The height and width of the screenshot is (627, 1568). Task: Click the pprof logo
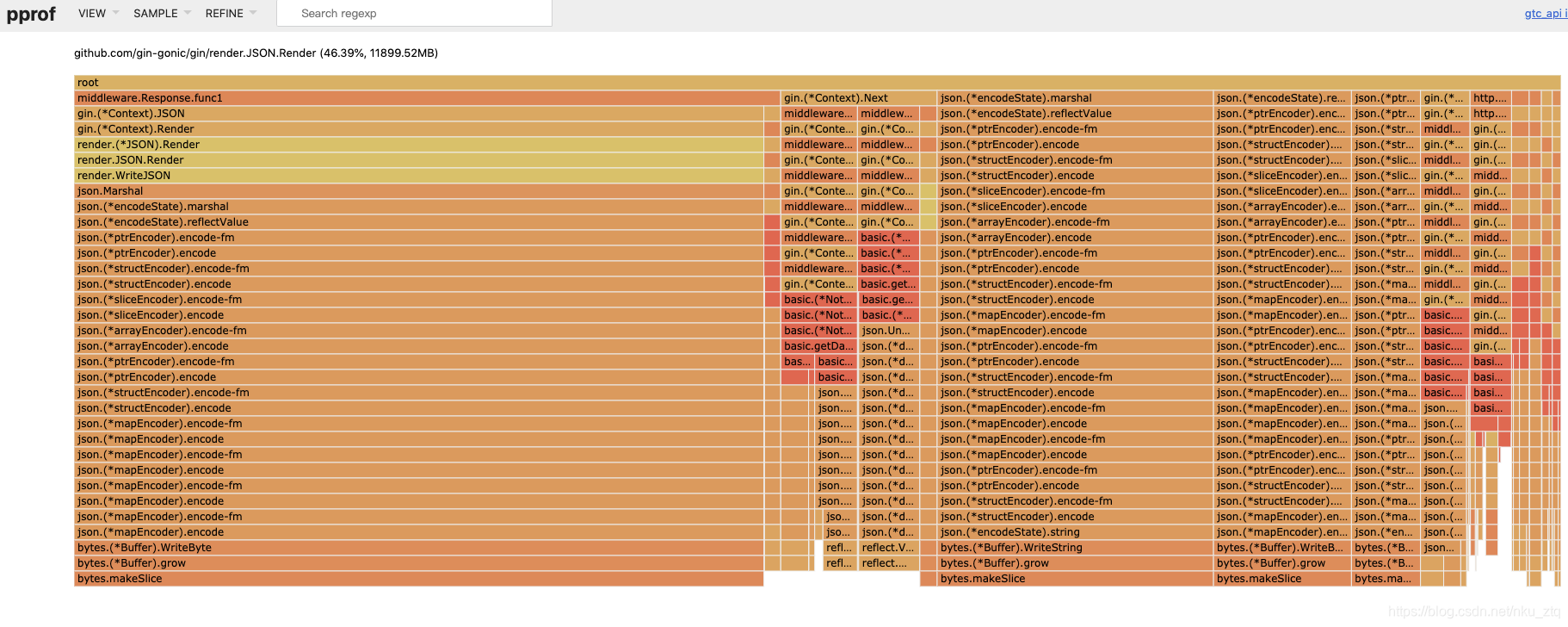point(31,14)
